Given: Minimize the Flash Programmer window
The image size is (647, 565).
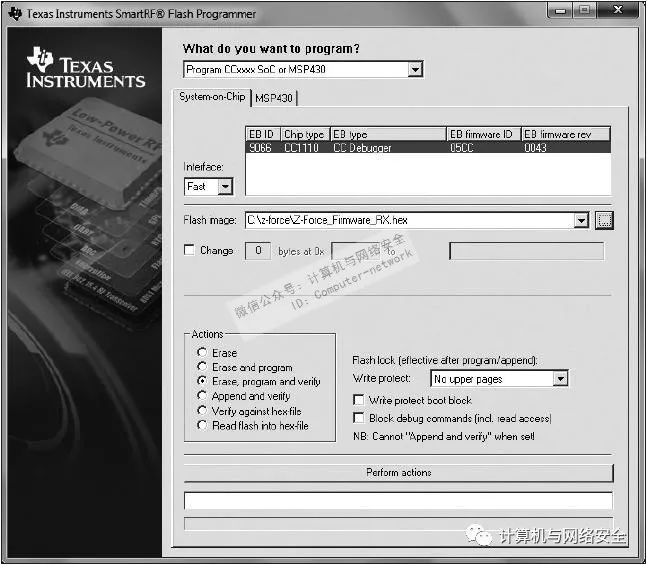Looking at the screenshot, I should pos(560,10).
